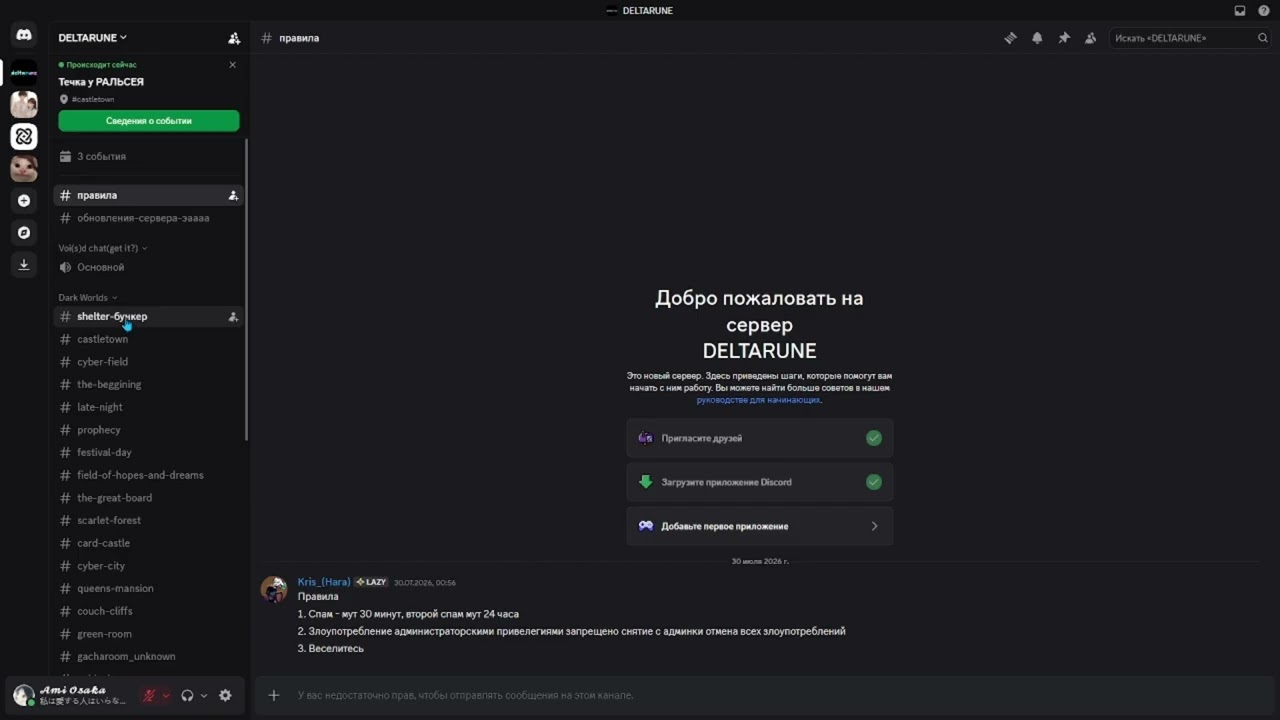Open user settings gear icon
This screenshot has width=1280, height=720.
coord(225,695)
